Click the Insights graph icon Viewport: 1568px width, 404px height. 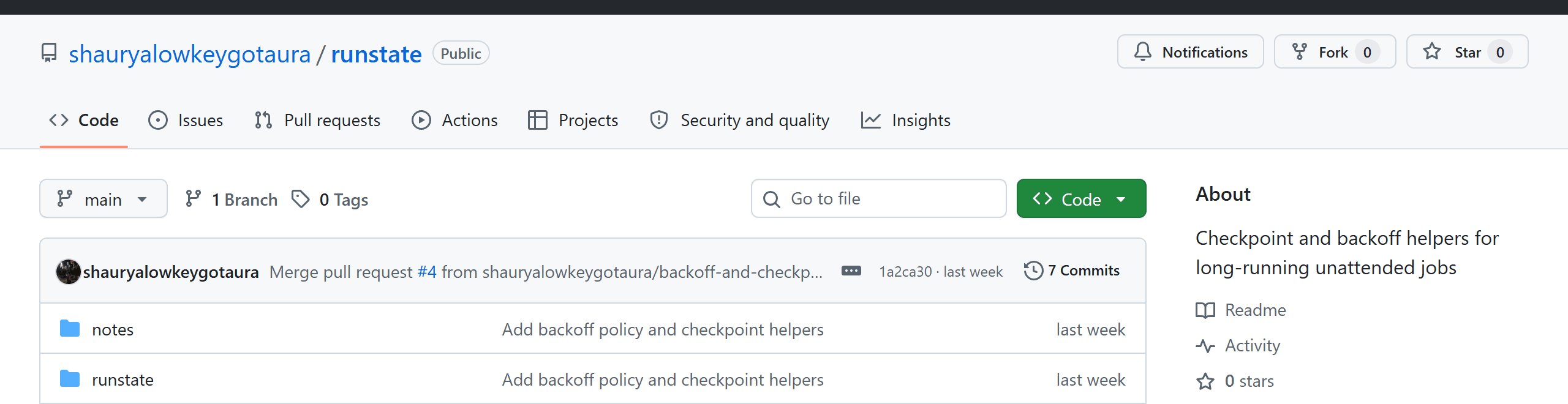(x=871, y=120)
